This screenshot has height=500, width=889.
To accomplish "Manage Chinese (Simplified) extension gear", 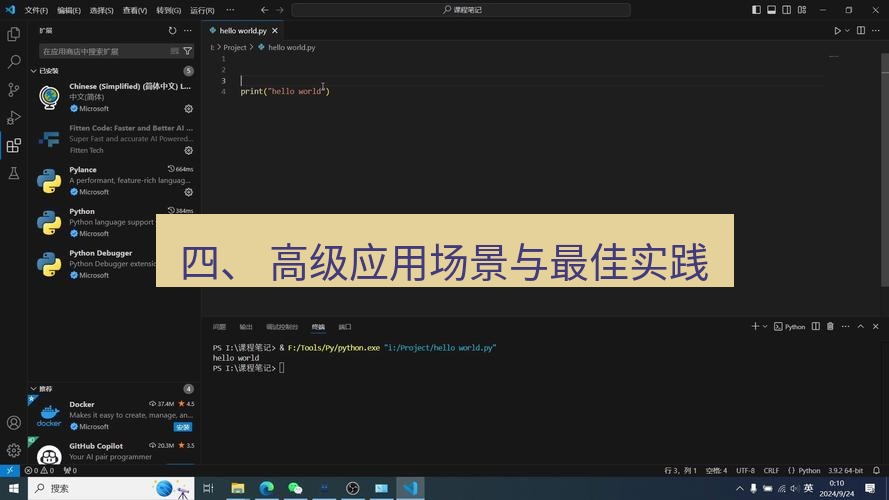I will point(189,109).
